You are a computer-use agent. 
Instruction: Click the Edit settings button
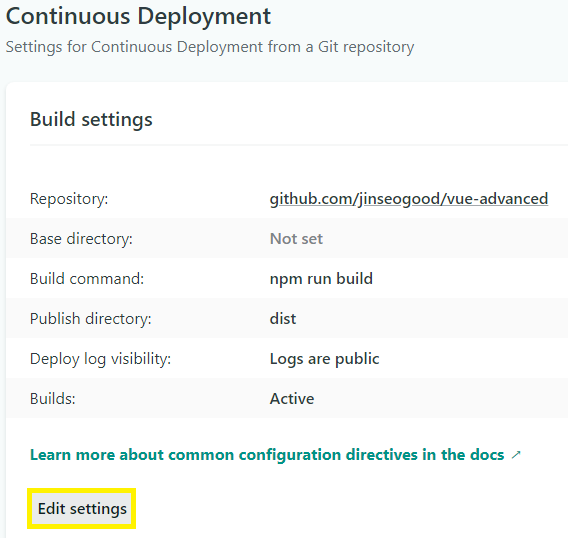coord(82,509)
